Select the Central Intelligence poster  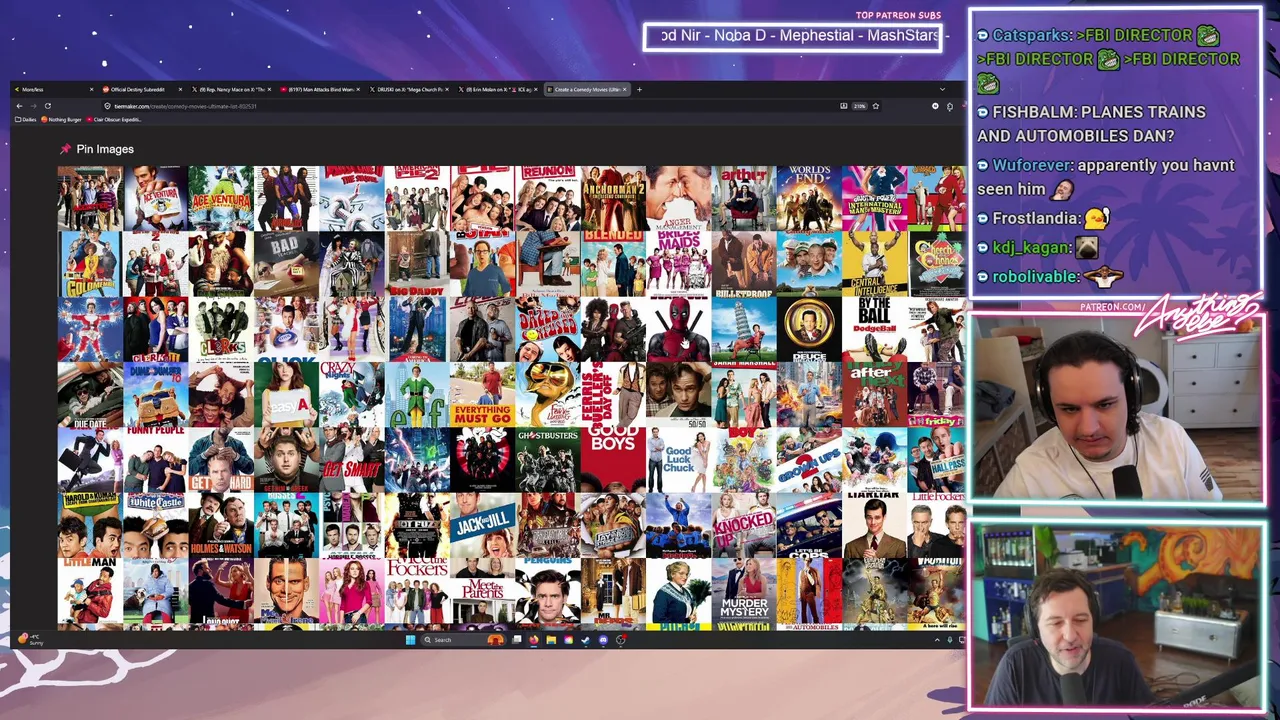(x=874, y=264)
